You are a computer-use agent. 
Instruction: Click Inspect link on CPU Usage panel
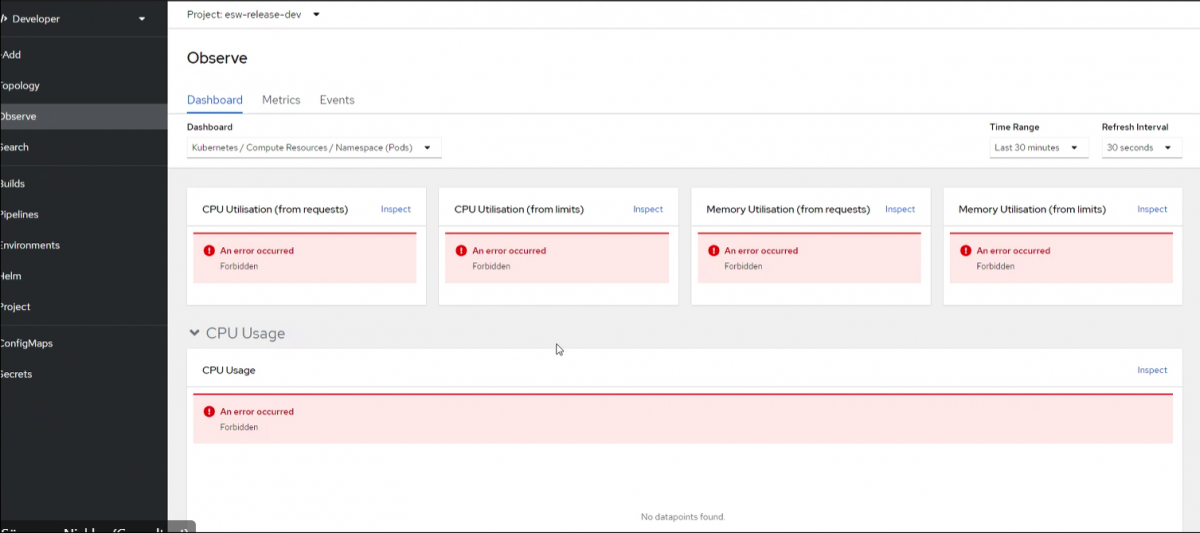(x=1152, y=370)
